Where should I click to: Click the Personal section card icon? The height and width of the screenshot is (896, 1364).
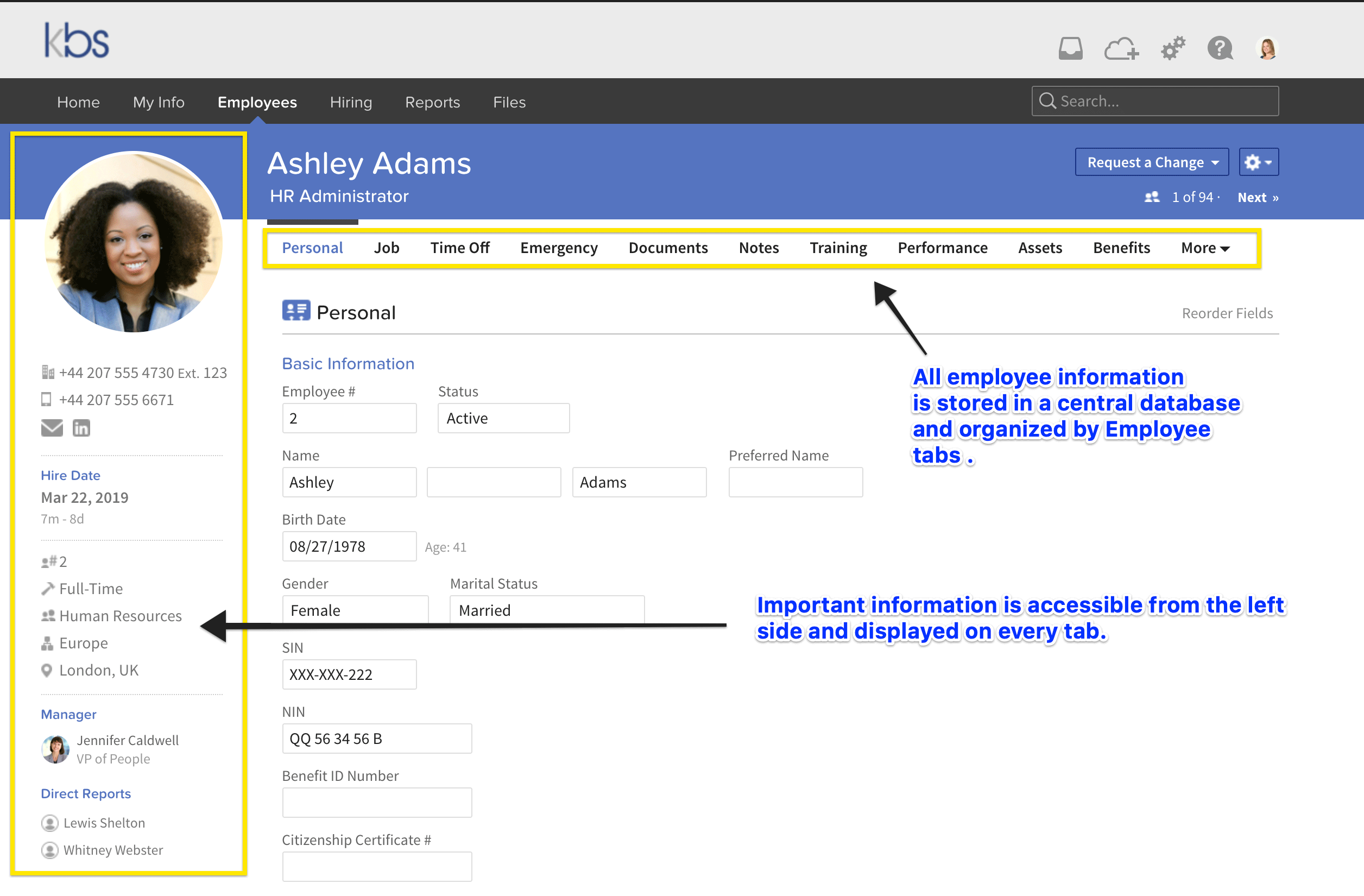pyautogui.click(x=296, y=311)
